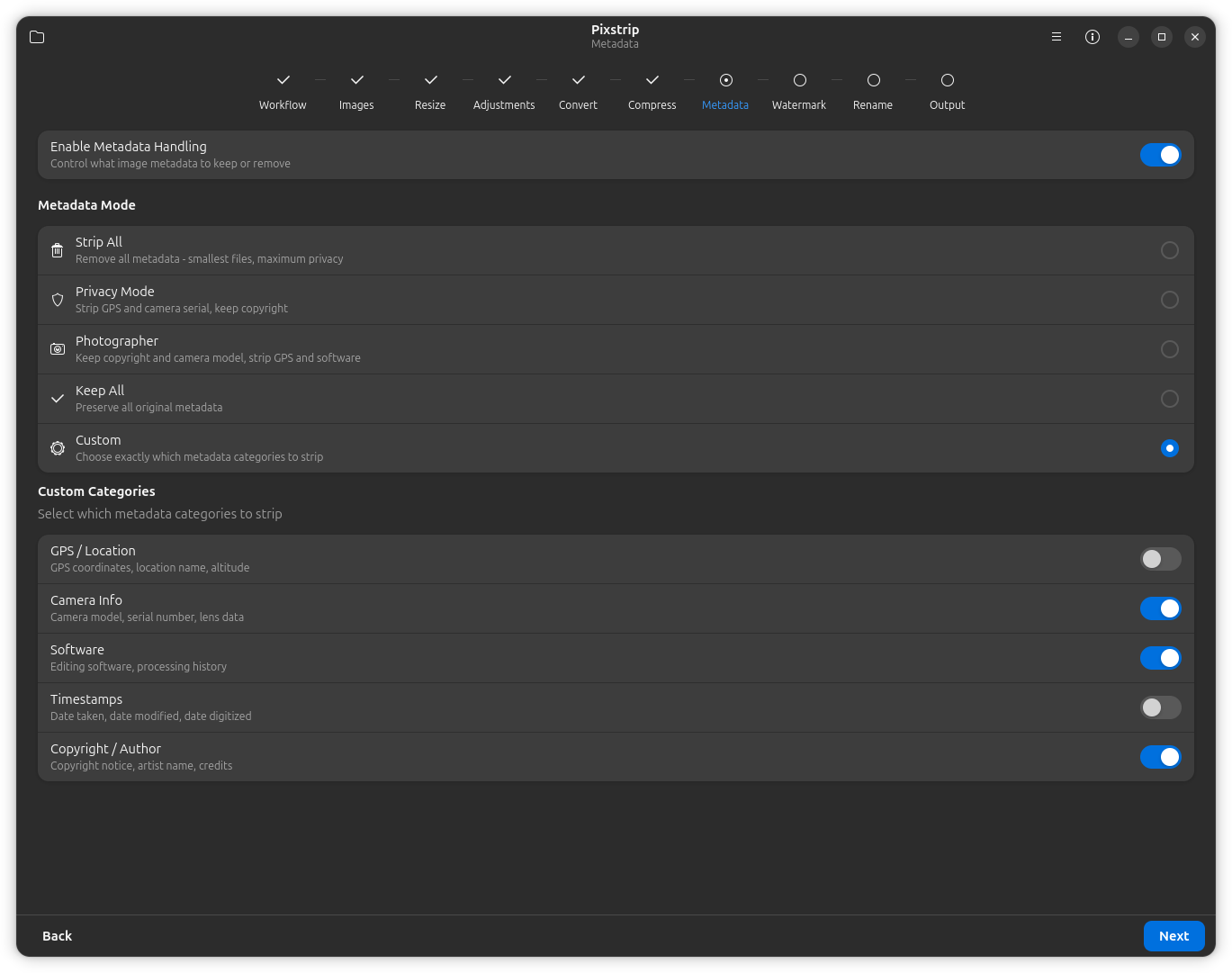The image size is (1232, 973).
Task: Enable stripping of GPS / Location metadata
Action: 1160,559
